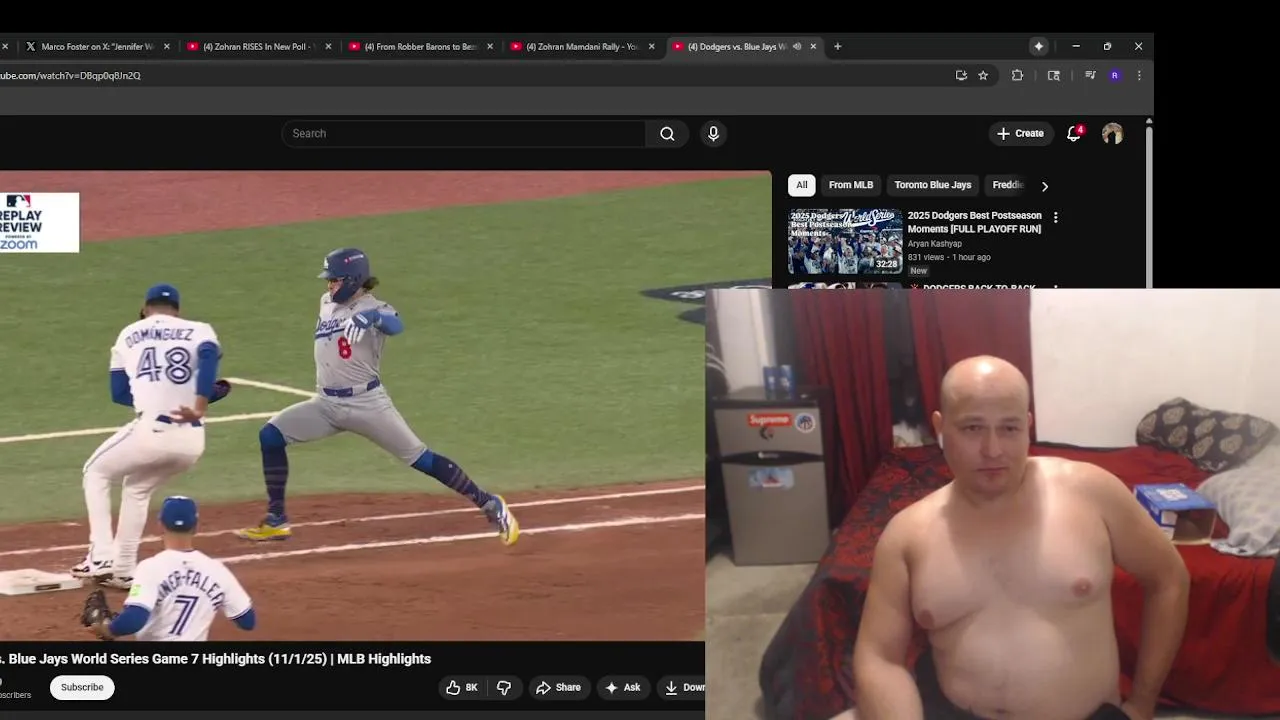1280x720 pixels.
Task: Focus the YouTube search field
Action: click(x=464, y=134)
